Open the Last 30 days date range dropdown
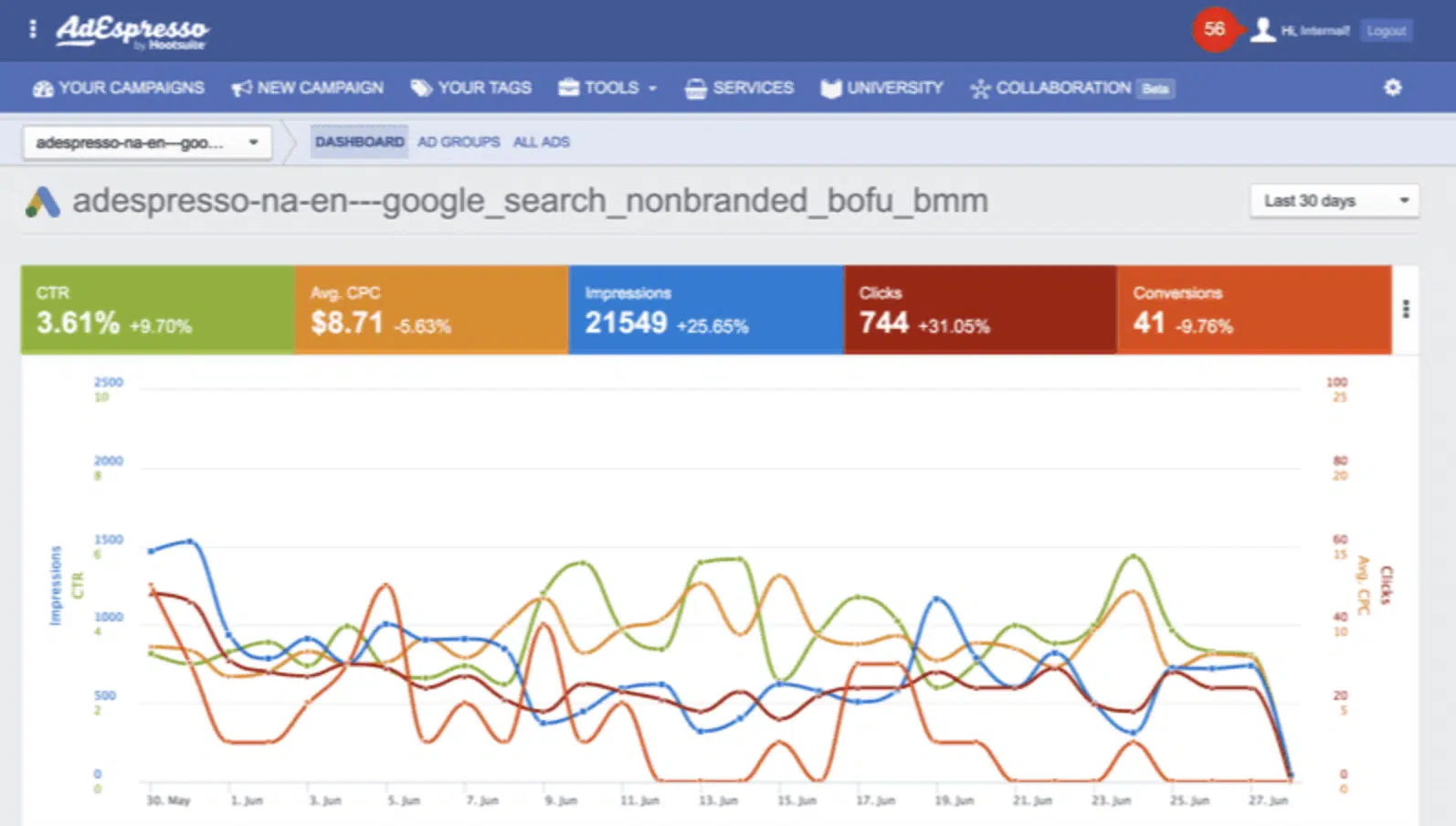 [1334, 201]
